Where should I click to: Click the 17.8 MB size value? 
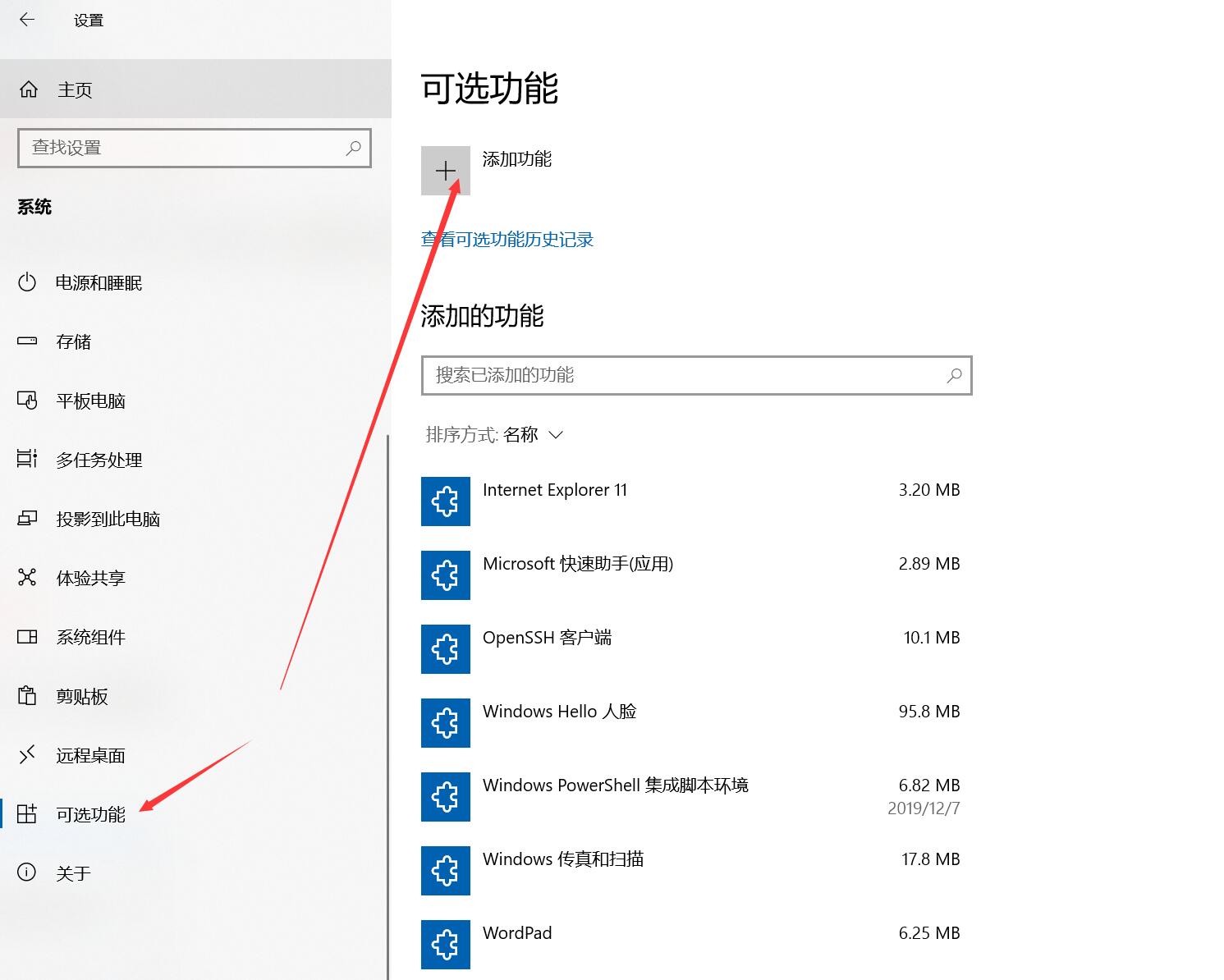coord(931,859)
